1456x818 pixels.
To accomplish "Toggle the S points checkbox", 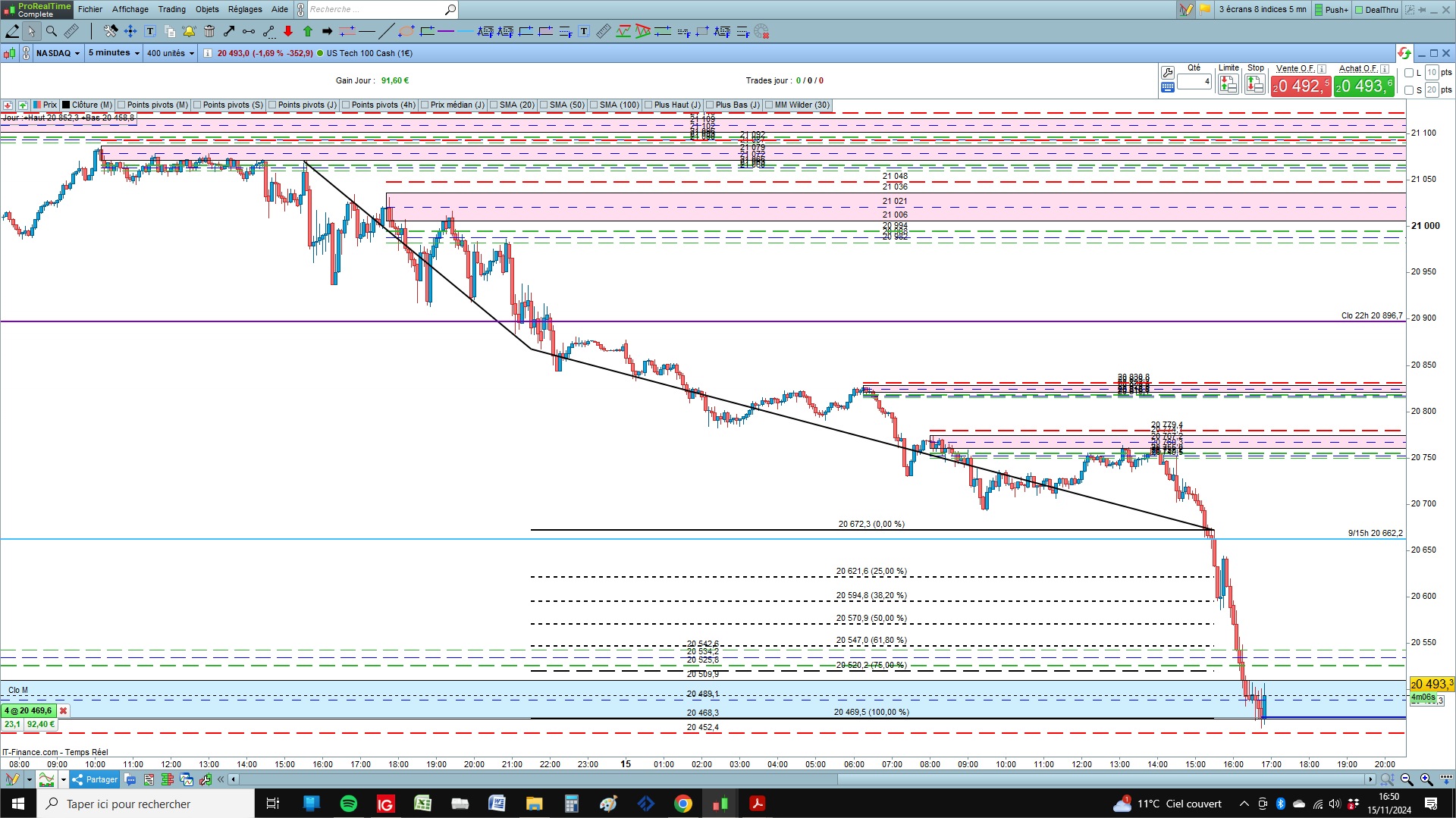I will 1409,90.
